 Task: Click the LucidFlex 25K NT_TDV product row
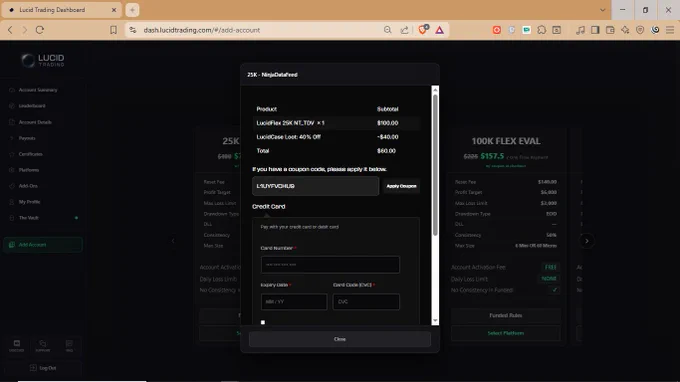pos(337,123)
